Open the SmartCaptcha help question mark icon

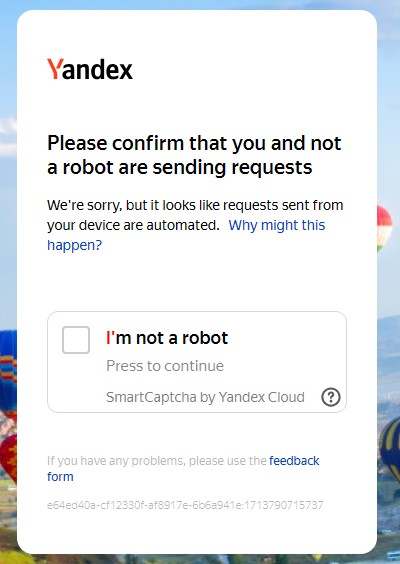(331, 397)
